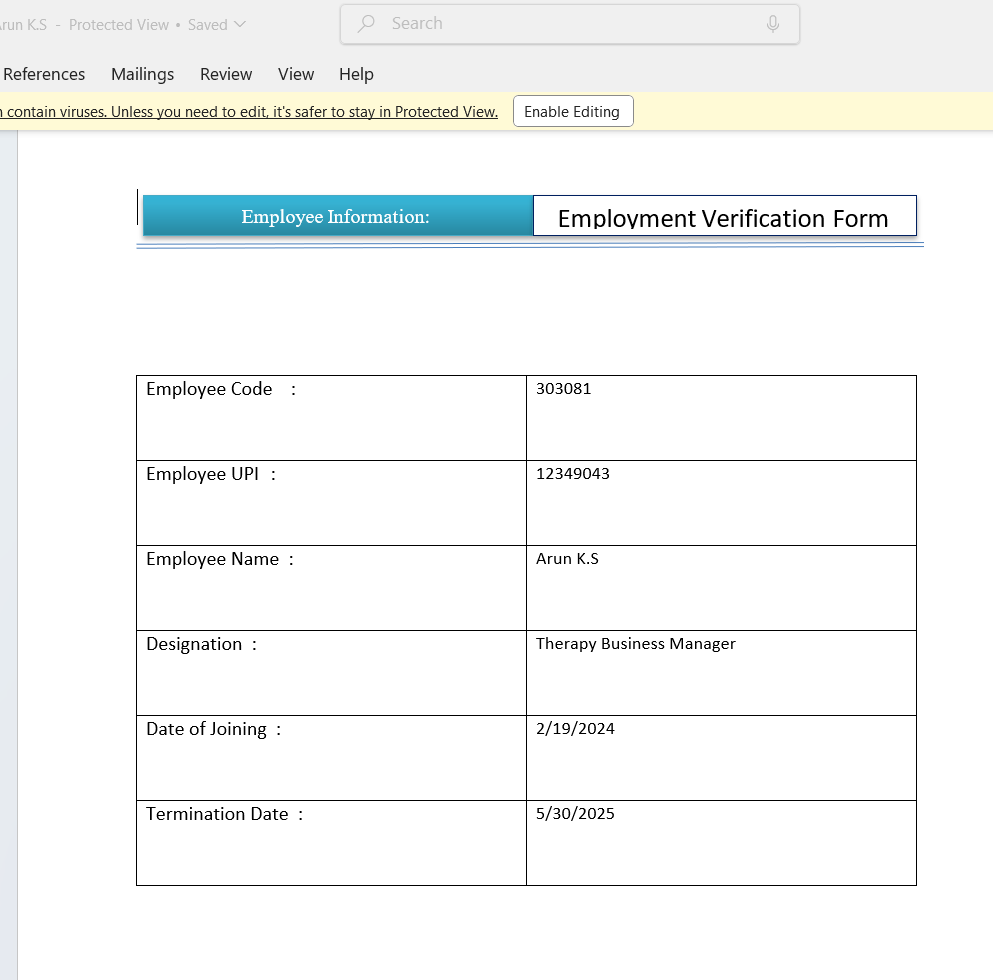
Task: Click the microphone icon in search box
Action: tap(772, 24)
